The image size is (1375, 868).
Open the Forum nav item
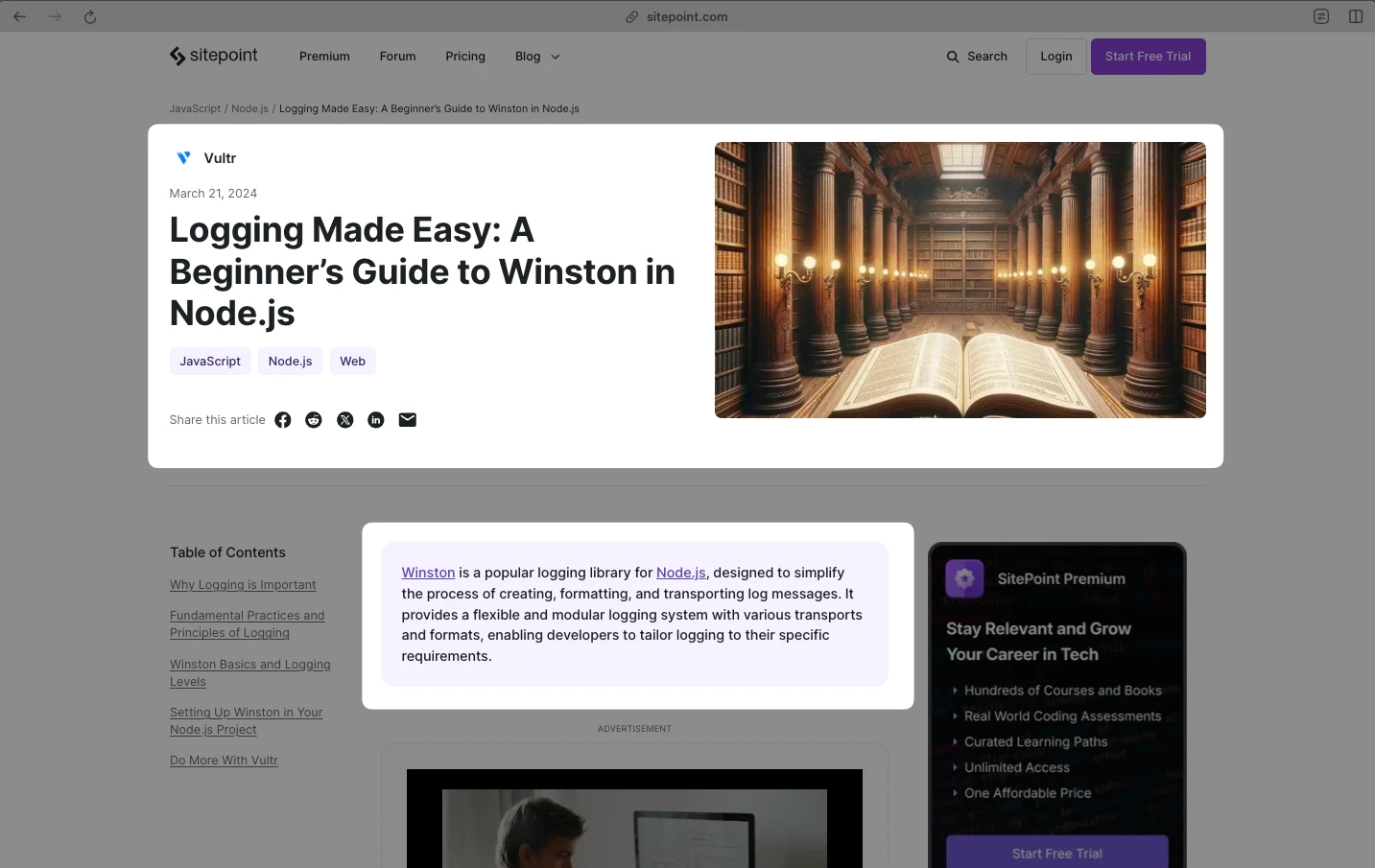click(397, 57)
